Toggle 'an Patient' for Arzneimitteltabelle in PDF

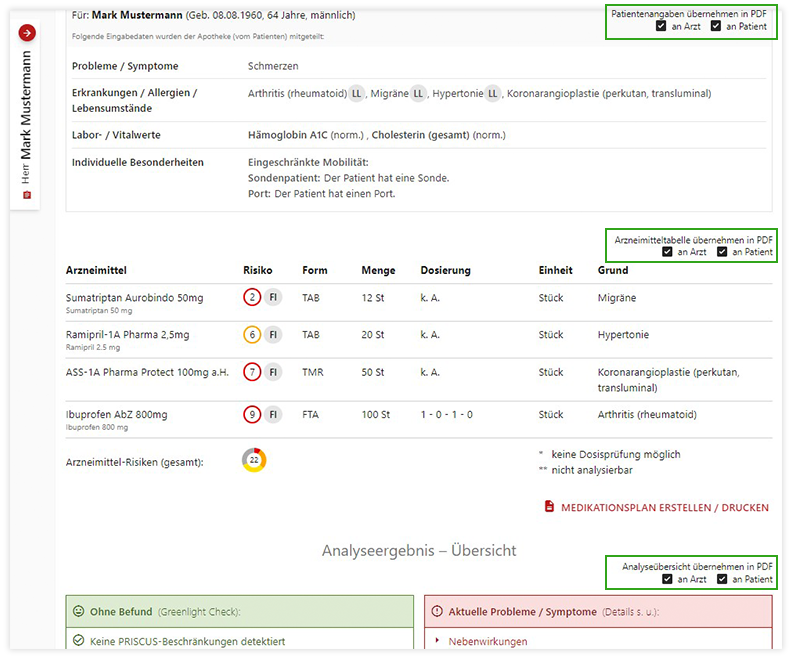coord(722,252)
